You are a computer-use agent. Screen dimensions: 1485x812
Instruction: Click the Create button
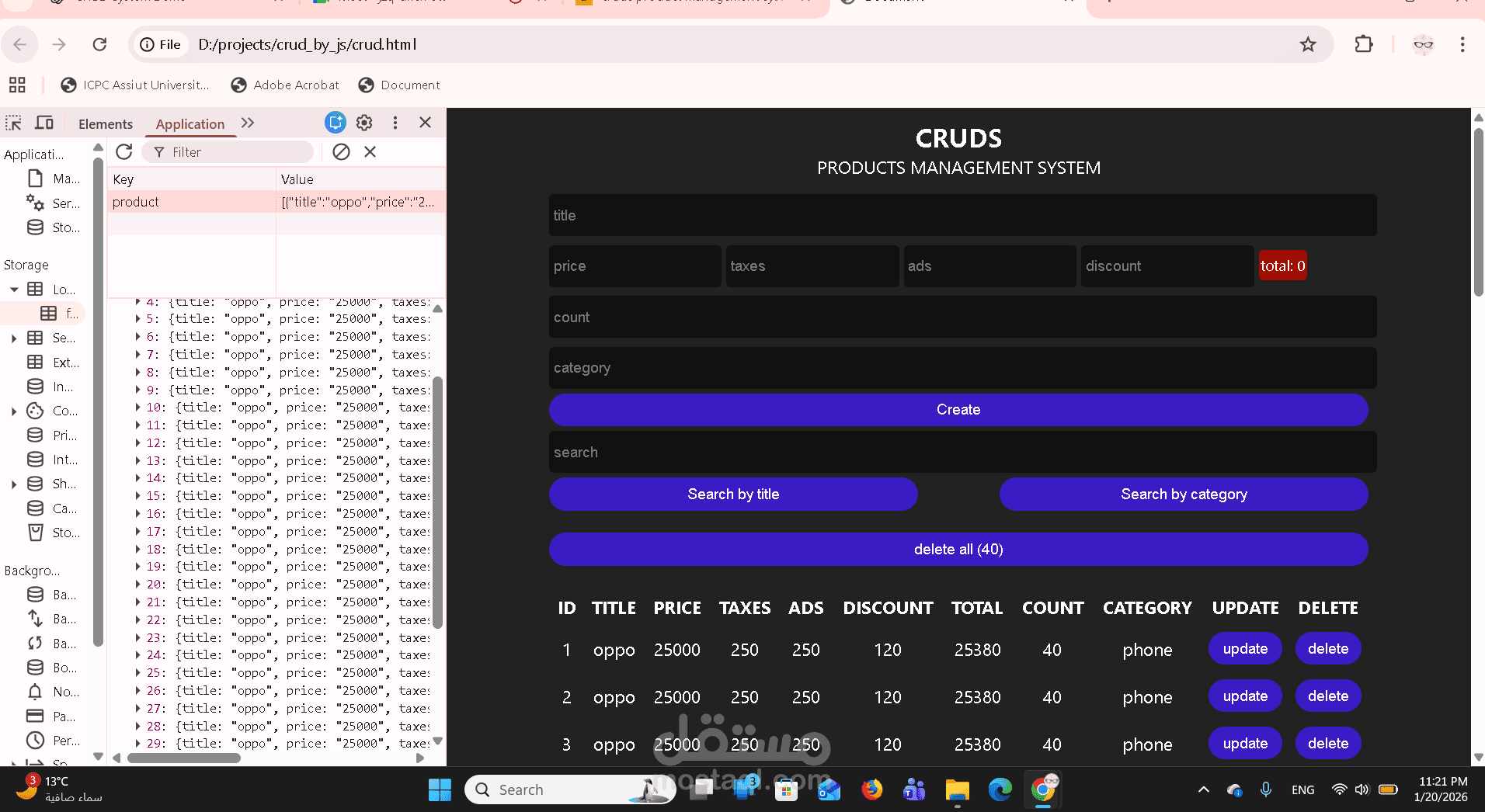(x=958, y=410)
